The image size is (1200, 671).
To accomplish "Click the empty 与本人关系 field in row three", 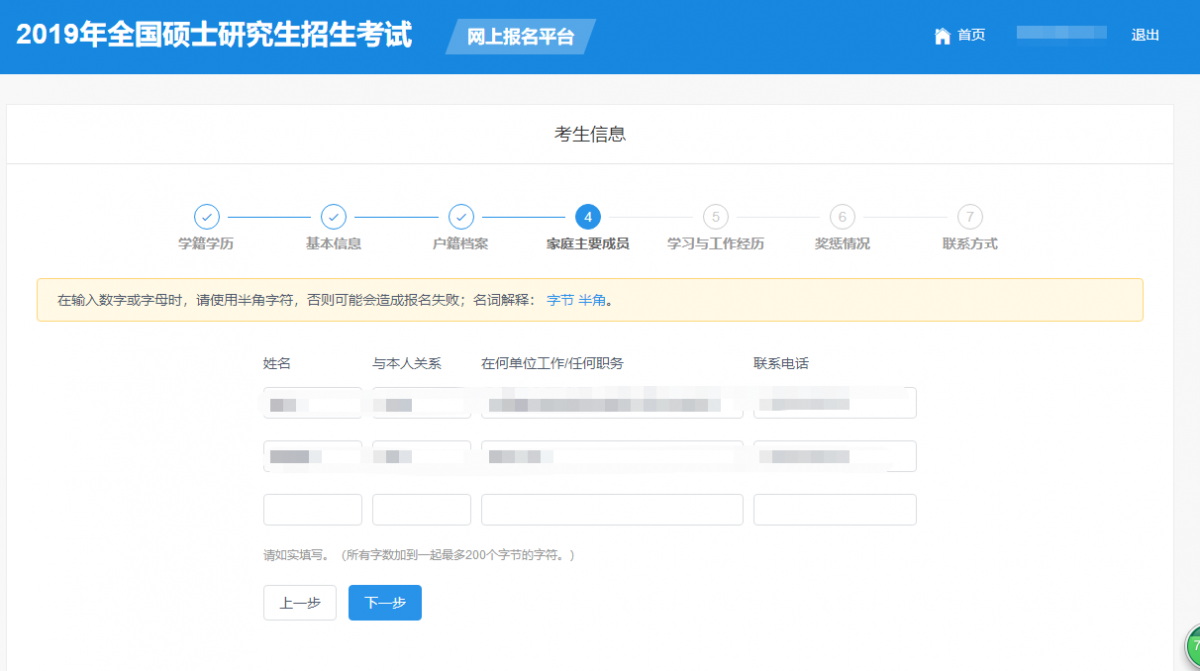I will pyautogui.click(x=421, y=509).
